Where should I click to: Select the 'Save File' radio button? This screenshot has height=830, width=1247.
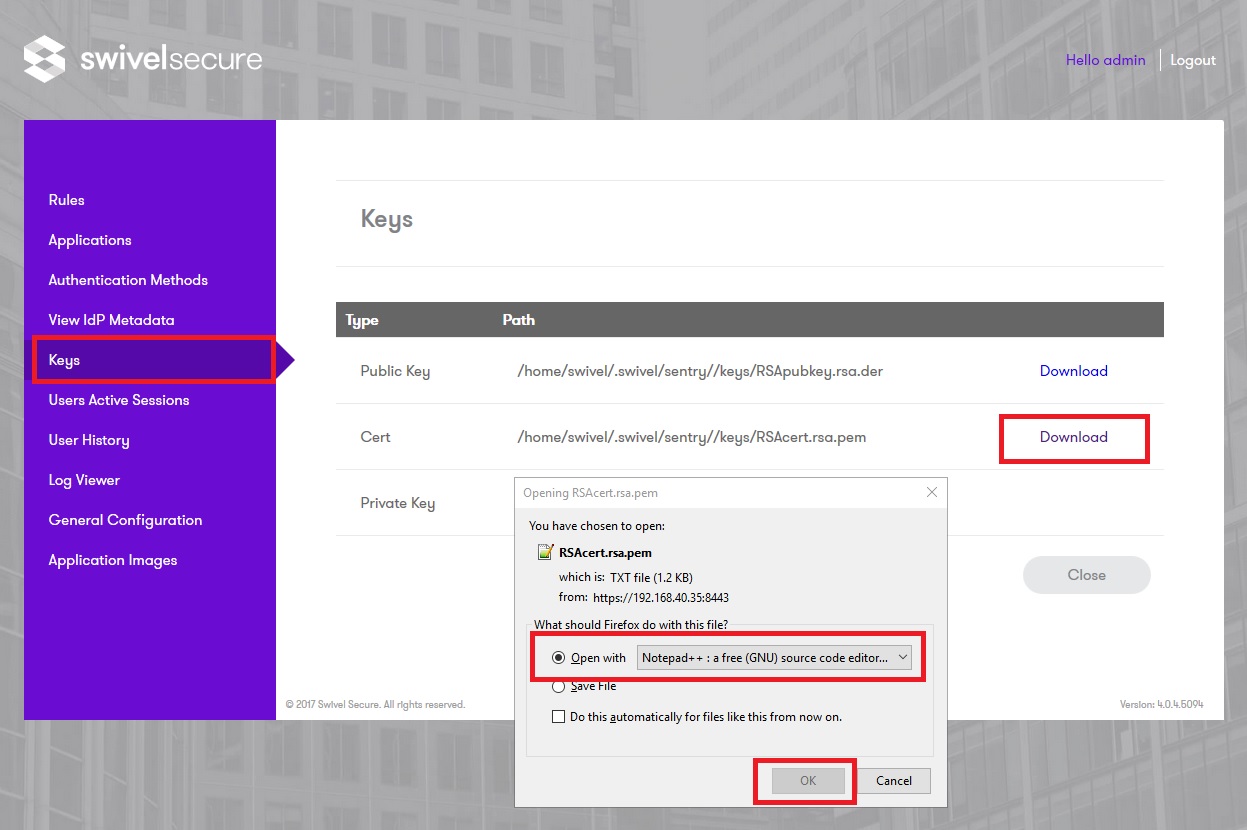coord(558,686)
